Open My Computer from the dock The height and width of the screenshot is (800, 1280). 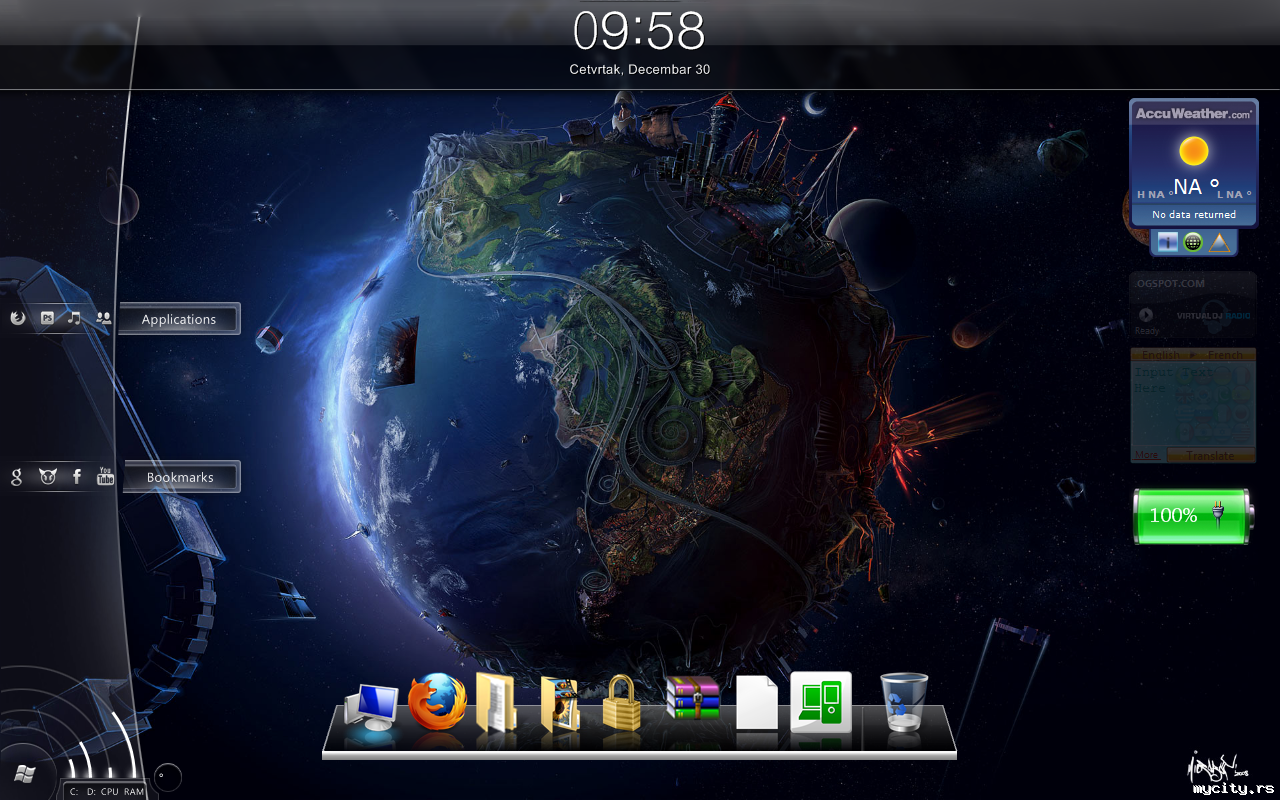[x=371, y=707]
